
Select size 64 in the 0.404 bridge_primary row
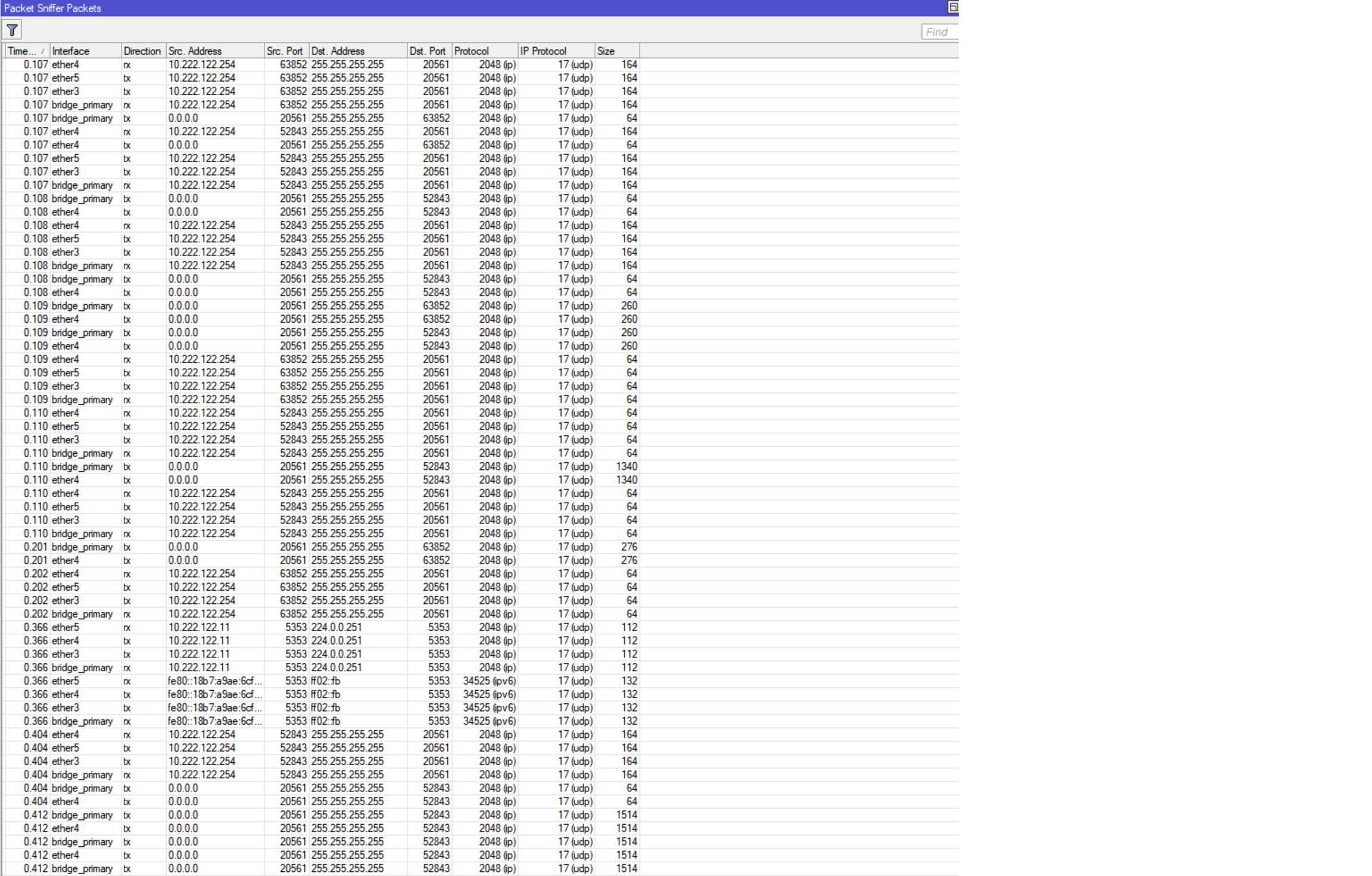[632, 788]
